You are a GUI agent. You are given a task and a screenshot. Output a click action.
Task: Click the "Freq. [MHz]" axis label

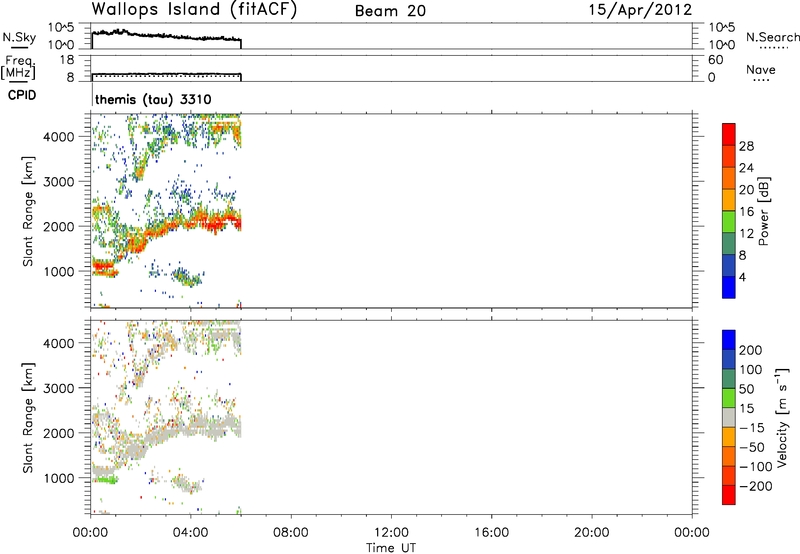point(18,67)
